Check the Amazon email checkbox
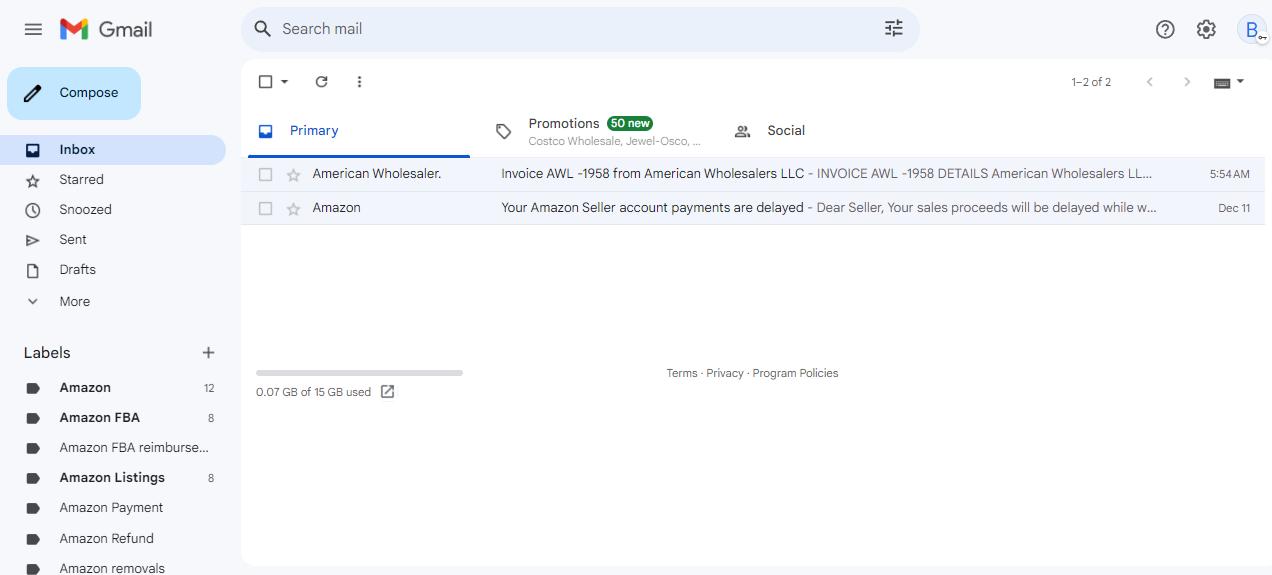 coord(265,209)
